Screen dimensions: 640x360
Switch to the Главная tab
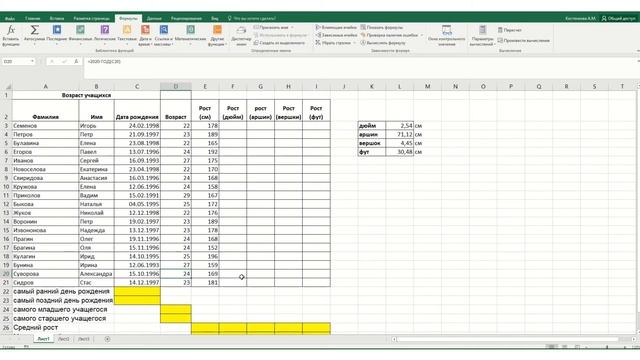coord(32,18)
